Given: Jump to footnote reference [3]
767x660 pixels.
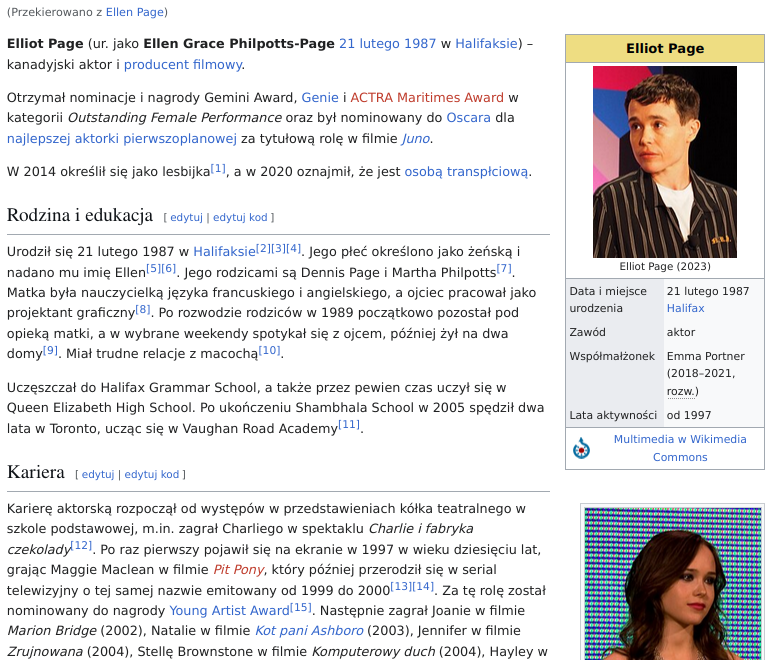Looking at the screenshot, I should coord(278,249).
